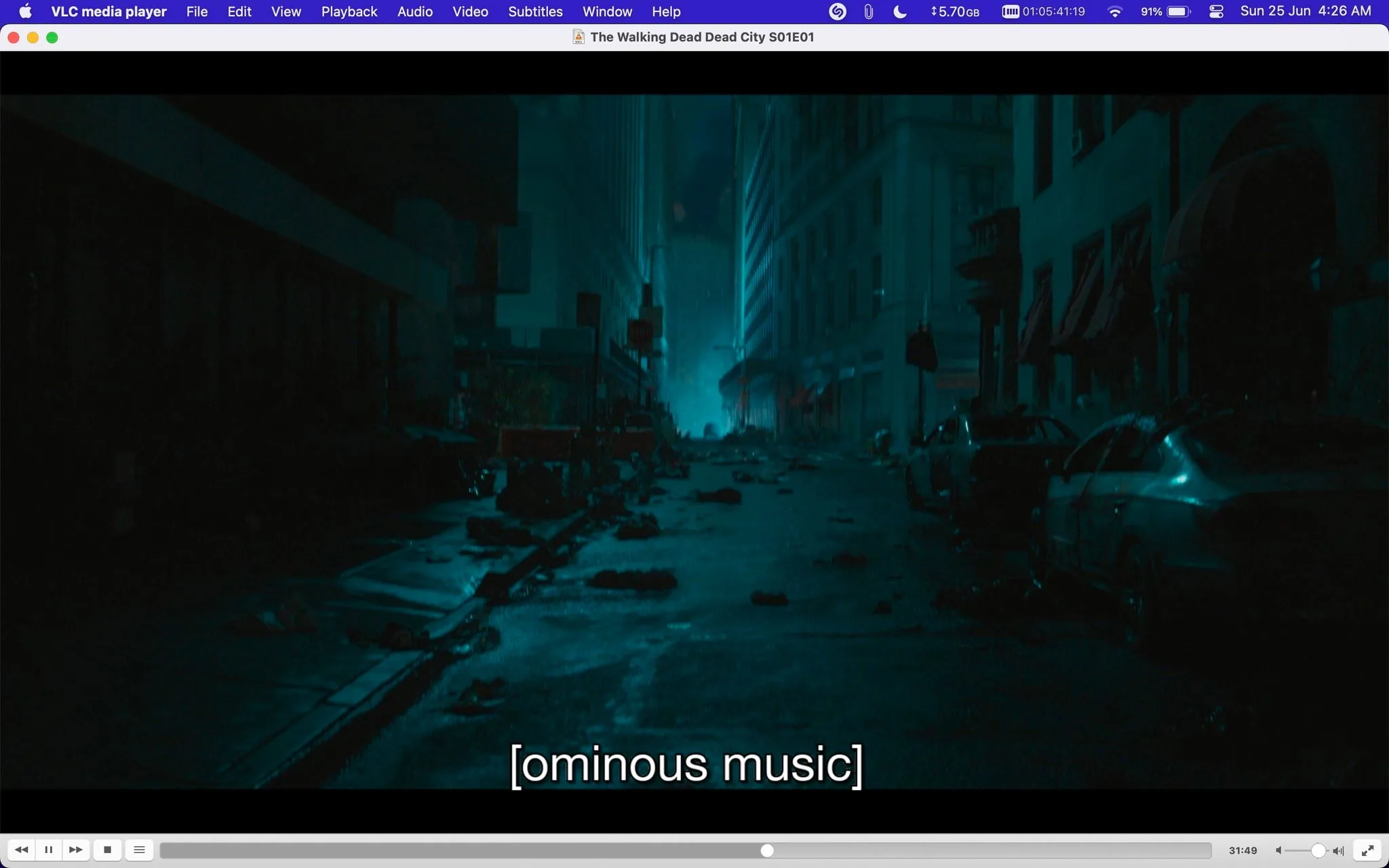Screen dimensions: 1389x868
Task: Open the Audio menu
Action: [x=414, y=12]
